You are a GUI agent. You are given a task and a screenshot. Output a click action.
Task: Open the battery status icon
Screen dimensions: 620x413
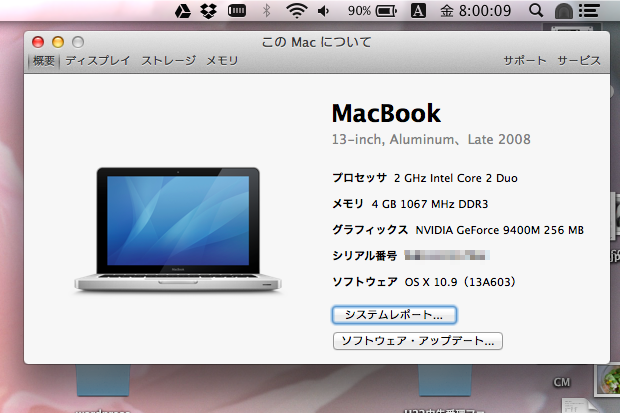pos(386,11)
